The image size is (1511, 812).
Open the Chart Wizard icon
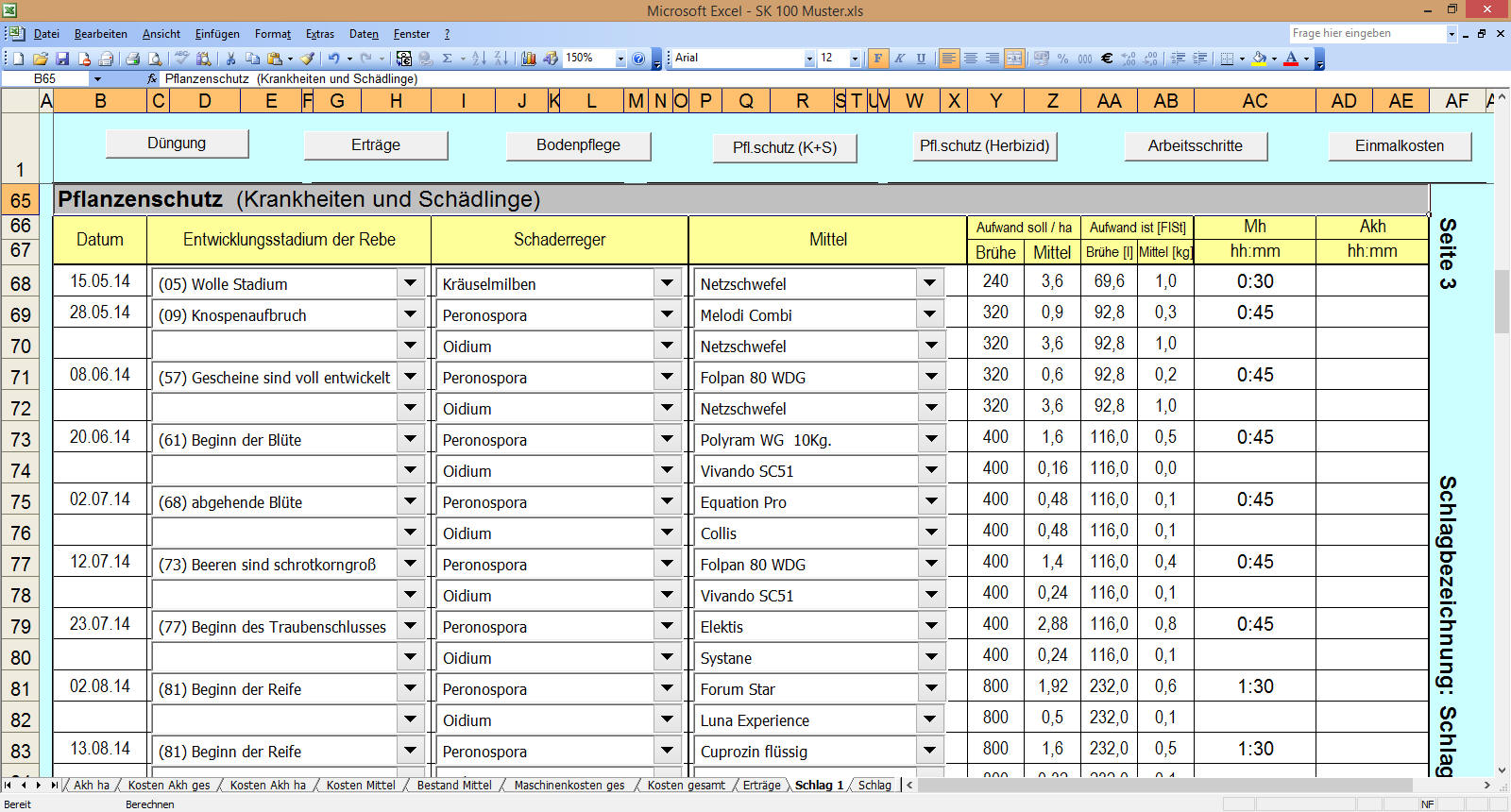click(x=529, y=59)
